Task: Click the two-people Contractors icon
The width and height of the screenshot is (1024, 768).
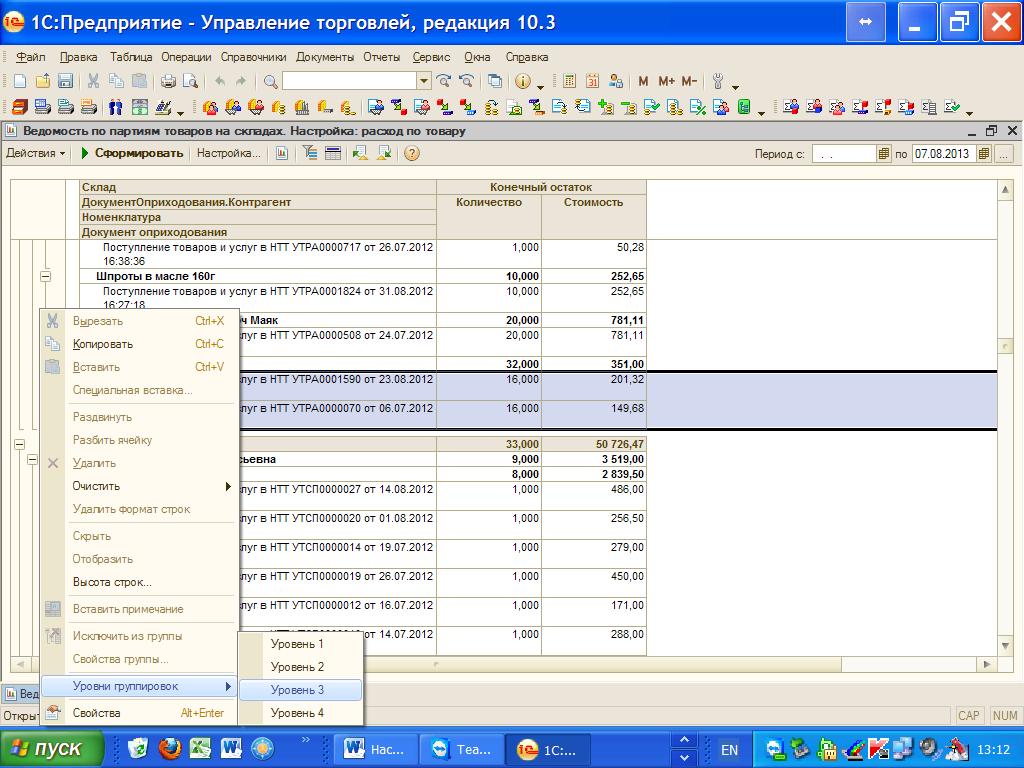Action: pyautogui.click(x=116, y=107)
